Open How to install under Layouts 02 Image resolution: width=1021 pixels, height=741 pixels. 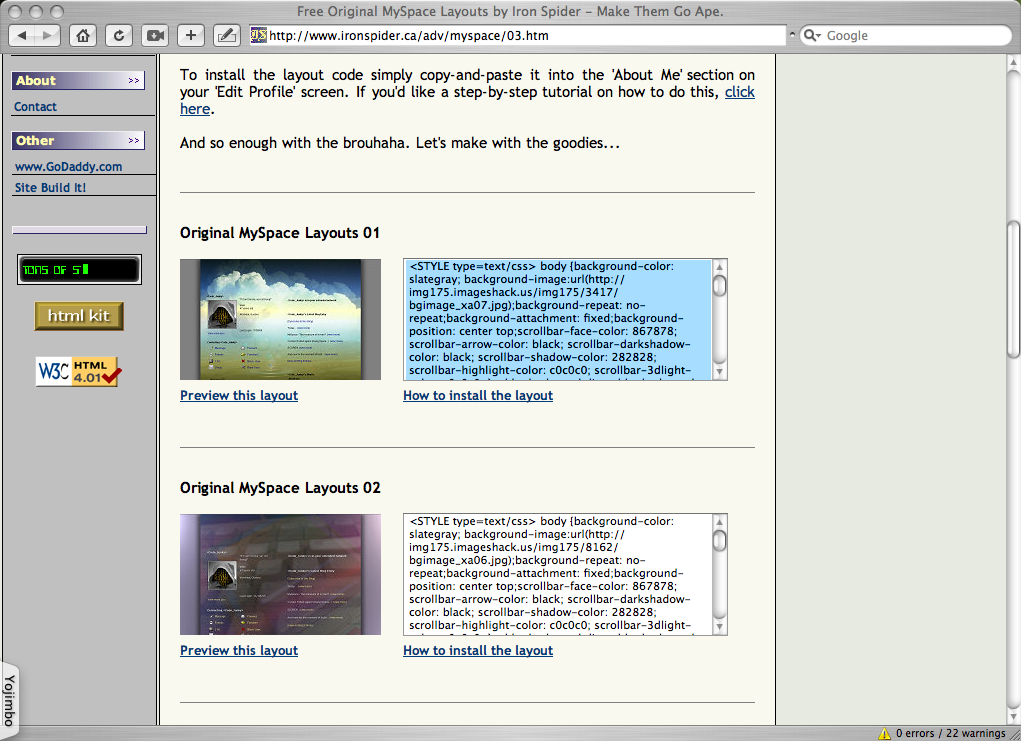point(478,650)
